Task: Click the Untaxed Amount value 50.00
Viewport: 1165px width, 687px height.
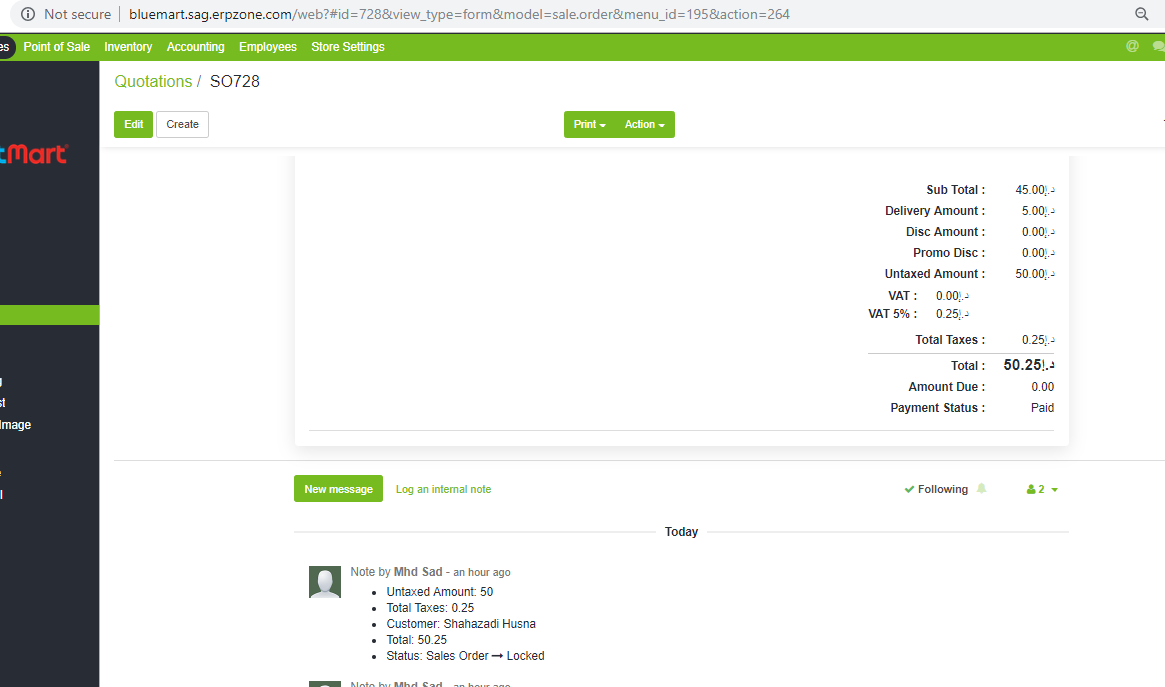Action: [x=1034, y=274]
